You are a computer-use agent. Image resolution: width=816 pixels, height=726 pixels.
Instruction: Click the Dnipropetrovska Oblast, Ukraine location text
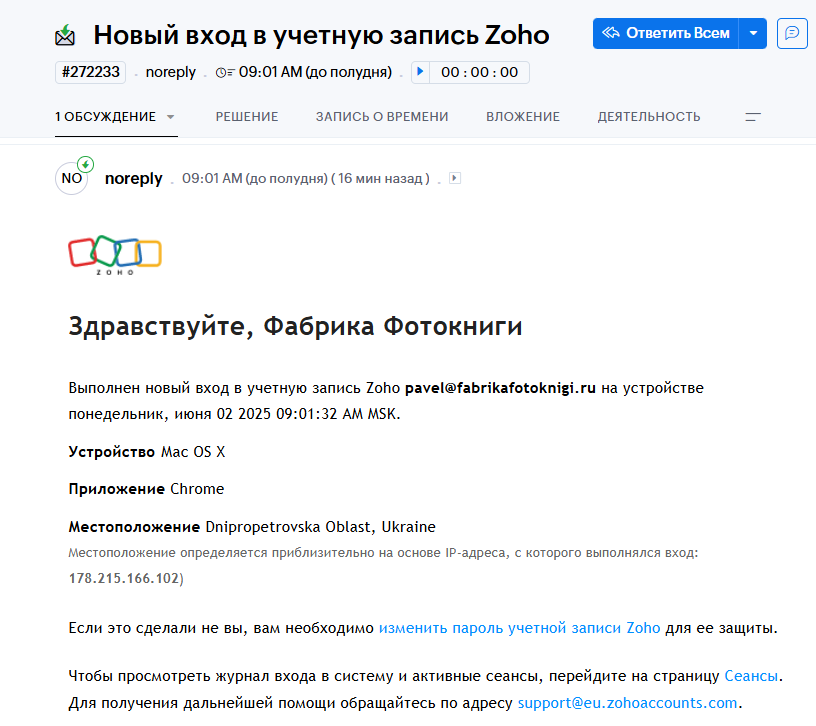tap(320, 527)
